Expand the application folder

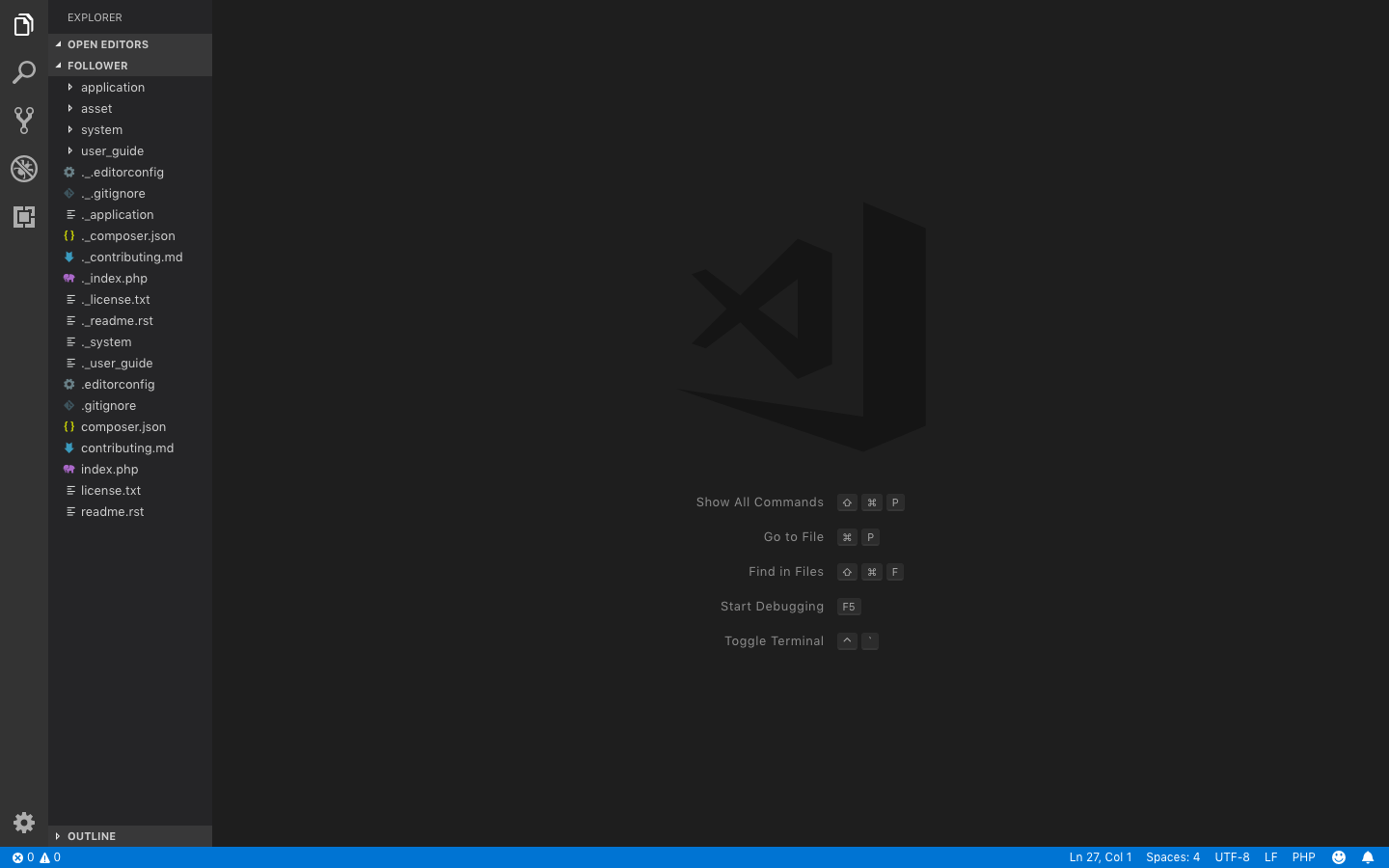click(69, 88)
